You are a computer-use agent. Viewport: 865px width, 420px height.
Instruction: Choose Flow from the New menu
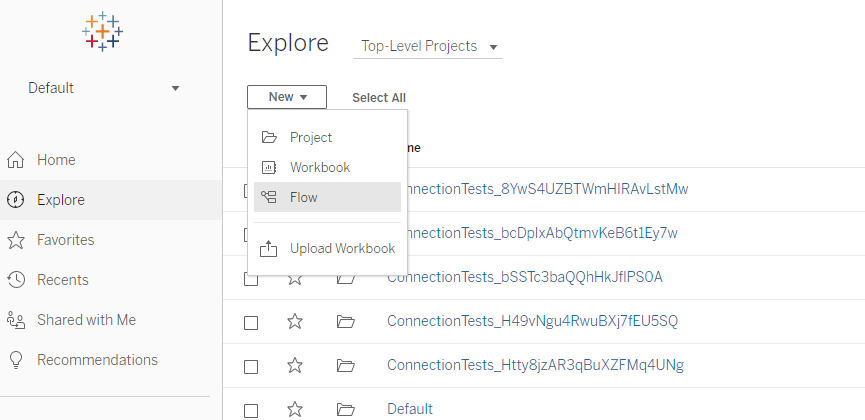pos(304,197)
